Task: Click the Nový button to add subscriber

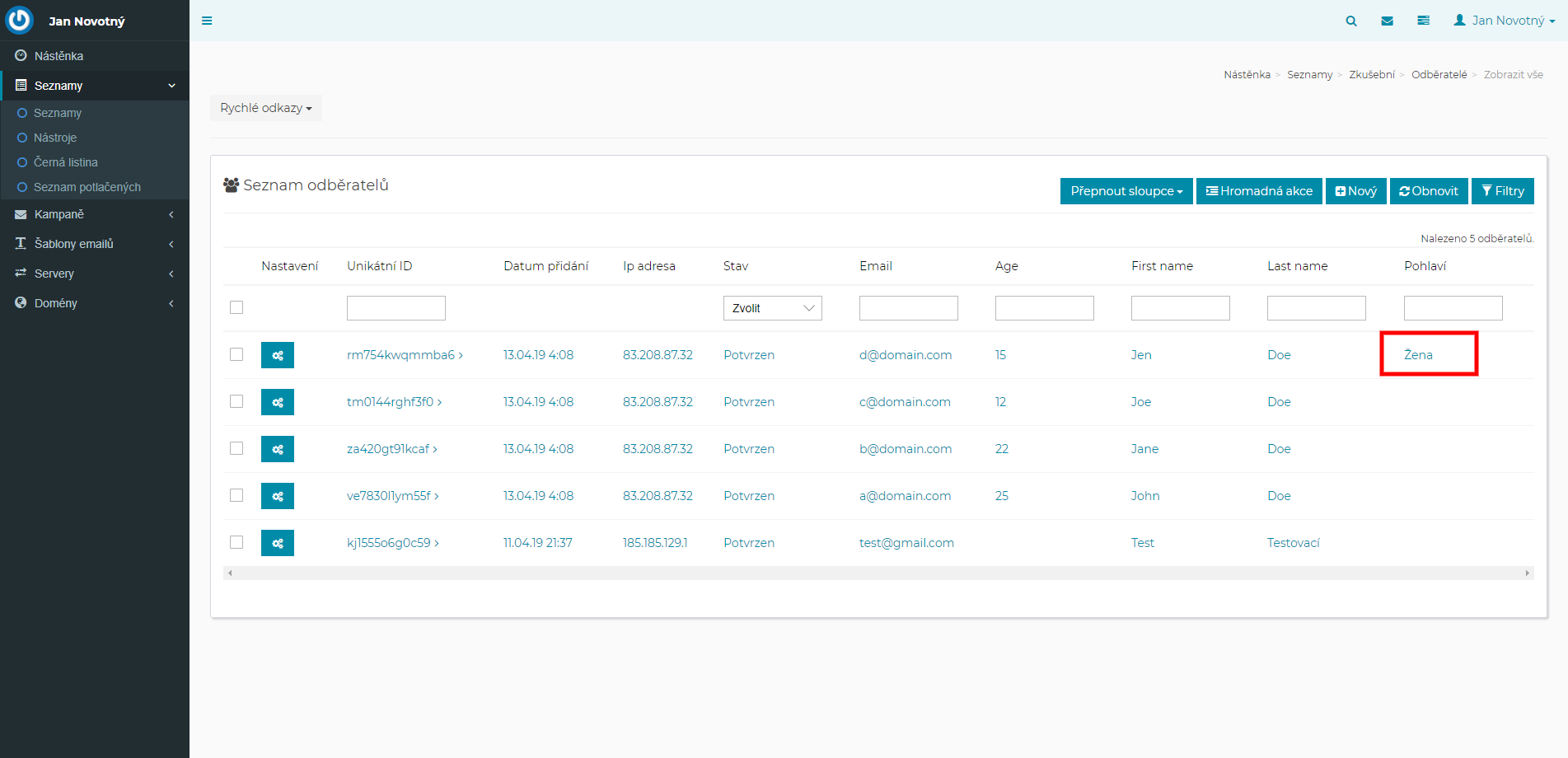Action: [x=1355, y=191]
